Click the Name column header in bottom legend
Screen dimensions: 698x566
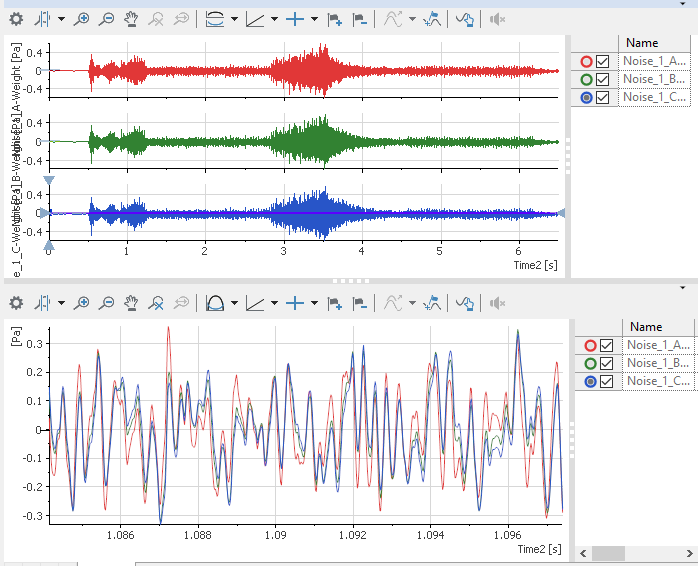click(646, 326)
